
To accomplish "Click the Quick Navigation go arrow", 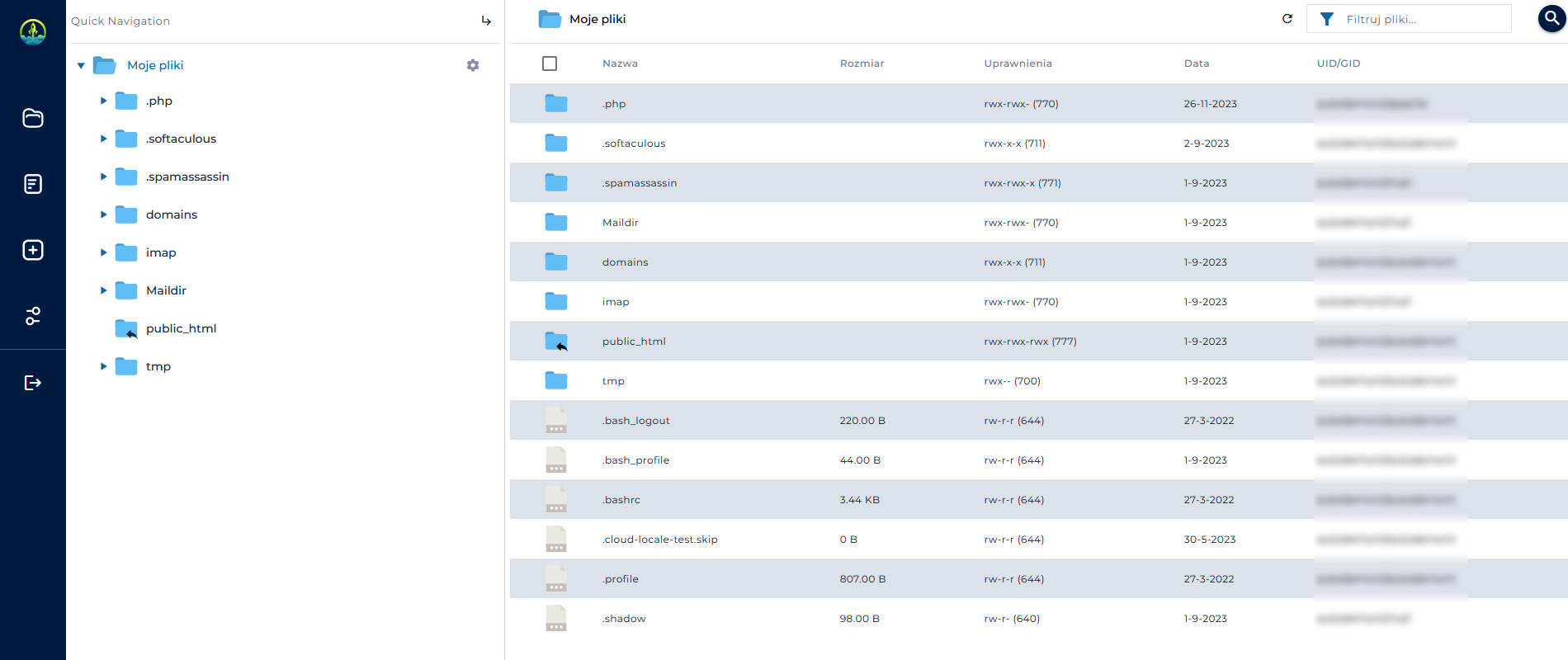I will (486, 21).
